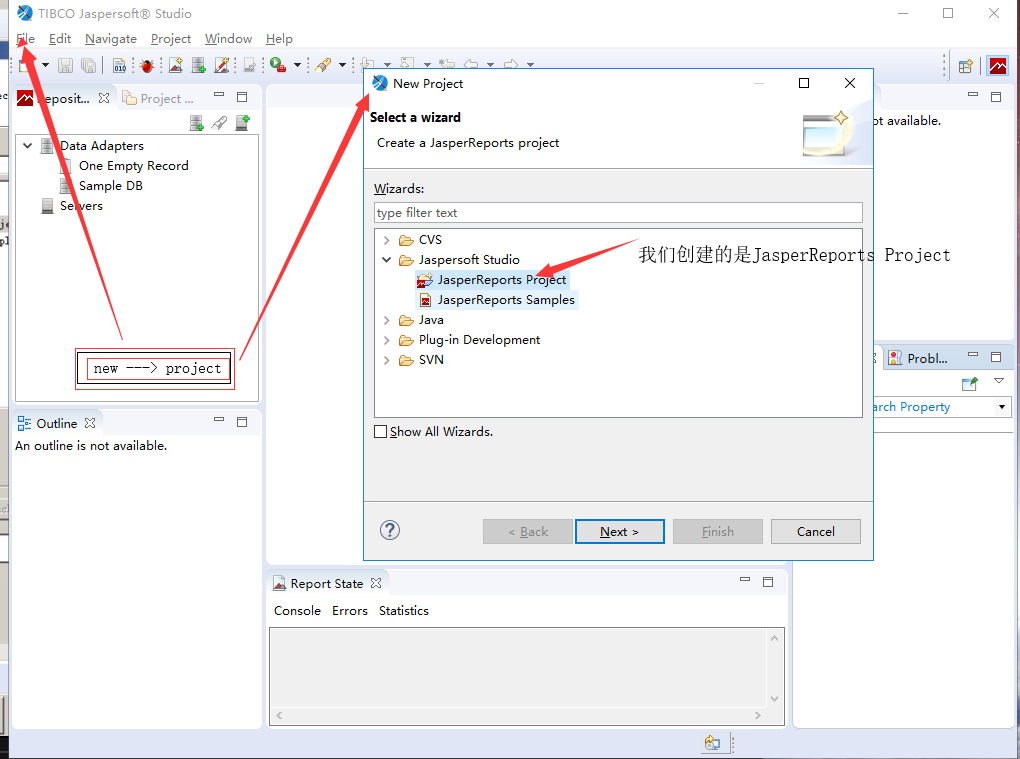Switch to the Console tab in Report State
Image resolution: width=1020 pixels, height=759 pixels.
297,611
